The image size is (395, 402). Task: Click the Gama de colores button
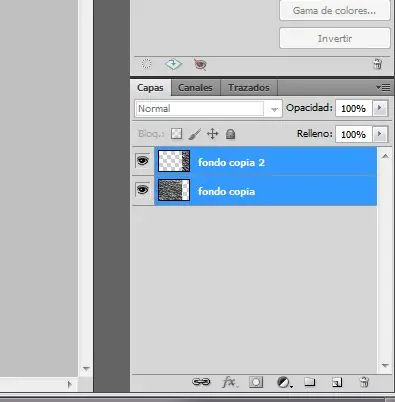click(335, 11)
